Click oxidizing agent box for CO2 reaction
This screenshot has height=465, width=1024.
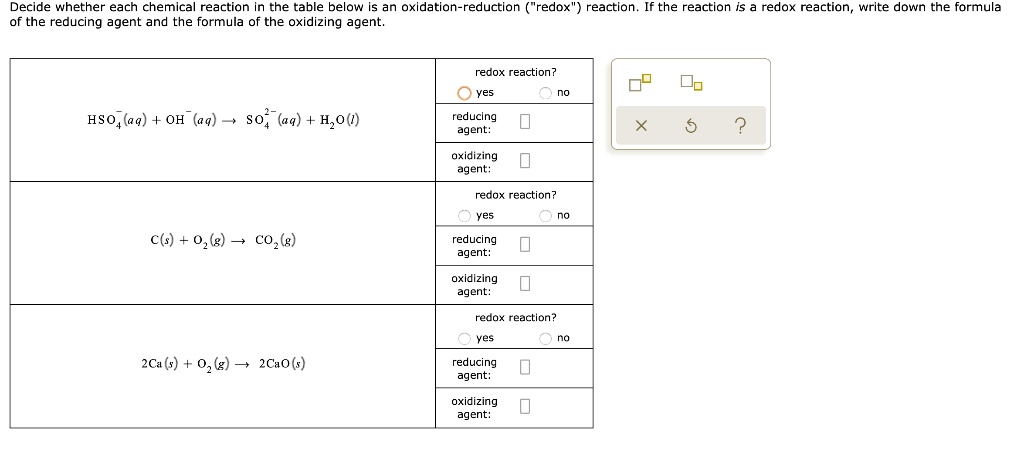pos(525,285)
